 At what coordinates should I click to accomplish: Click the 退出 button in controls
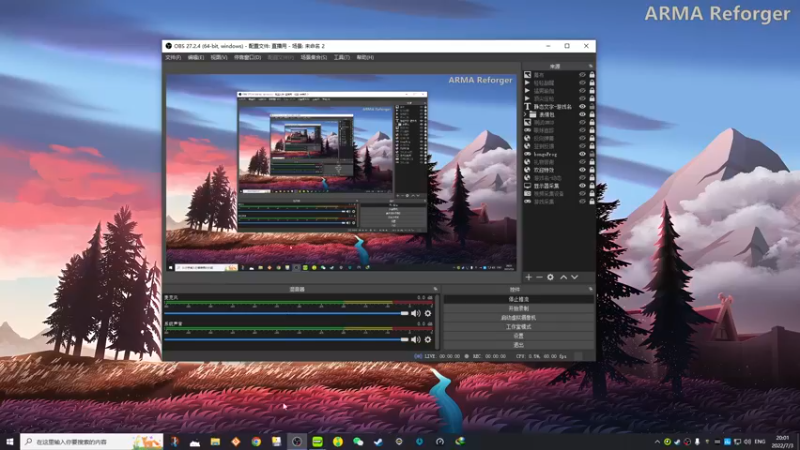tap(518, 345)
